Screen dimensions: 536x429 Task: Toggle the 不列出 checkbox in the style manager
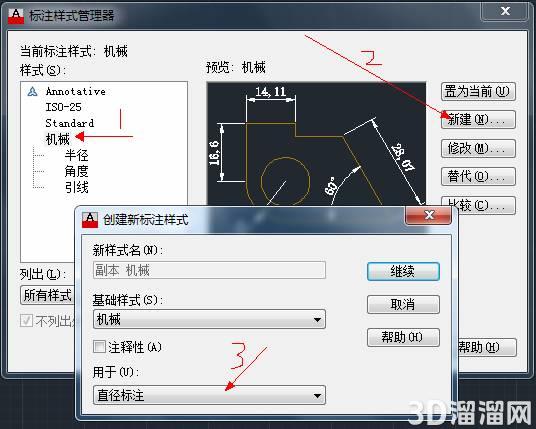click(26, 321)
